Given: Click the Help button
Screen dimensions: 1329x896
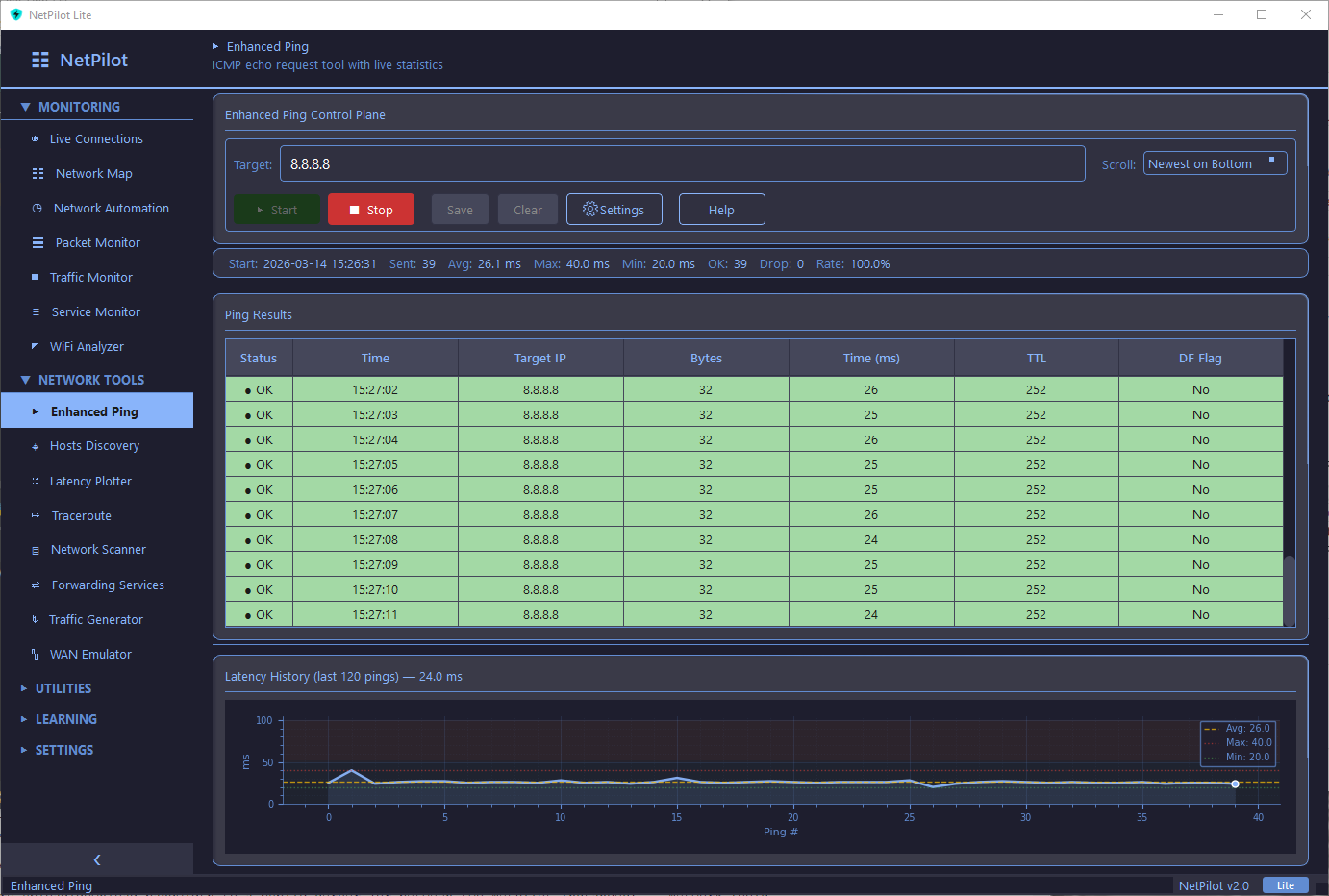Looking at the screenshot, I should 721,210.
